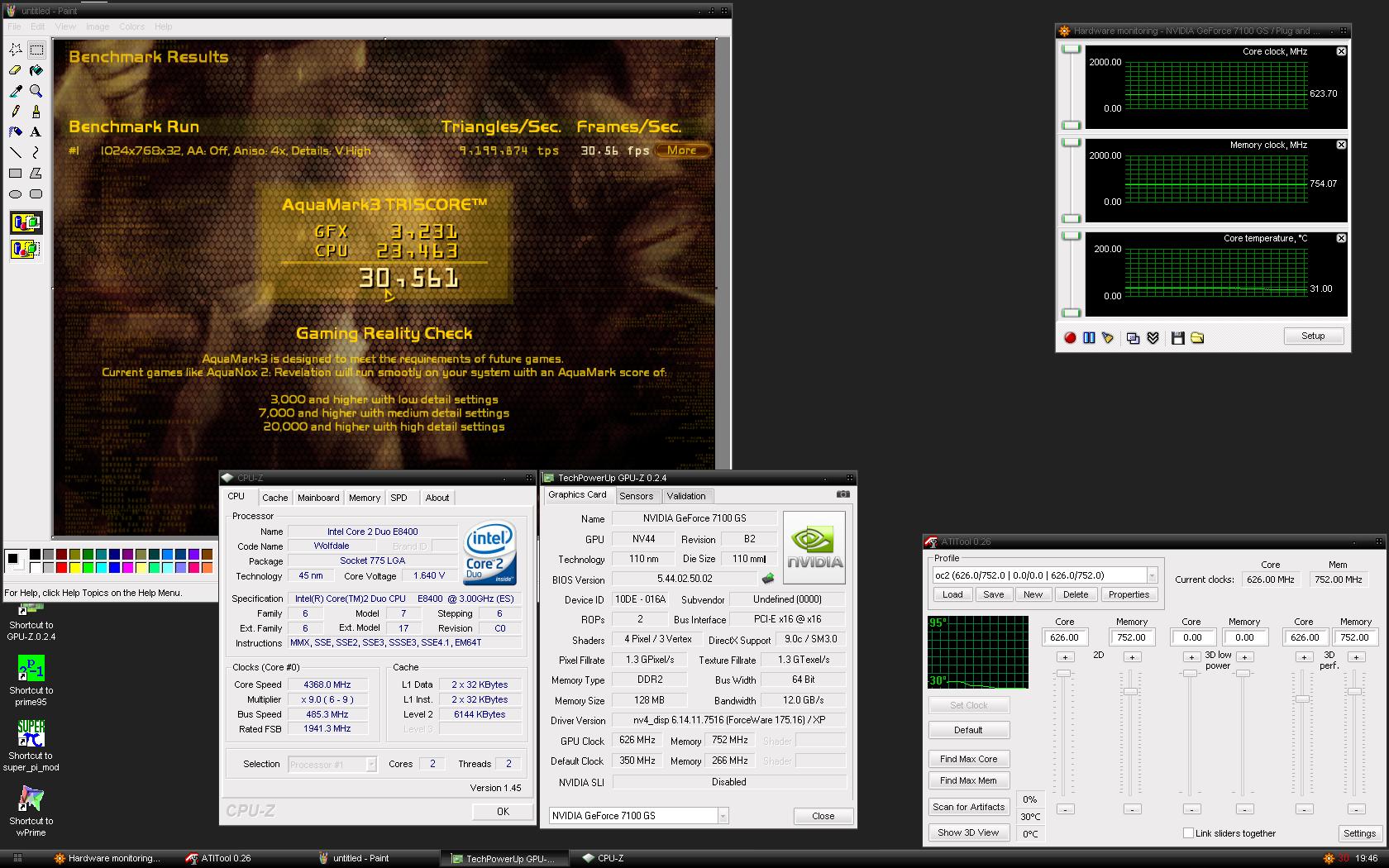This screenshot has width=1389, height=868.
Task: Pick the yellow color swatch in Paint palette
Action: (x=75, y=568)
